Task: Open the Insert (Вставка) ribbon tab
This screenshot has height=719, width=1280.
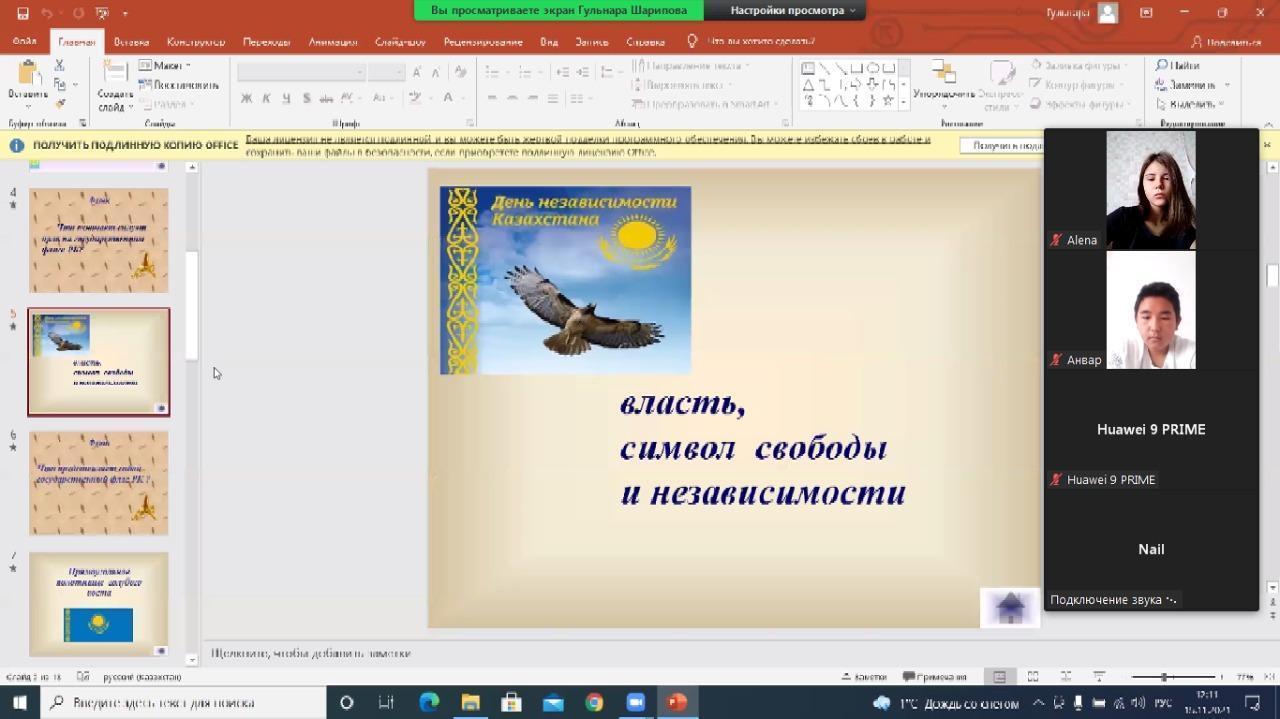Action: pos(131,42)
